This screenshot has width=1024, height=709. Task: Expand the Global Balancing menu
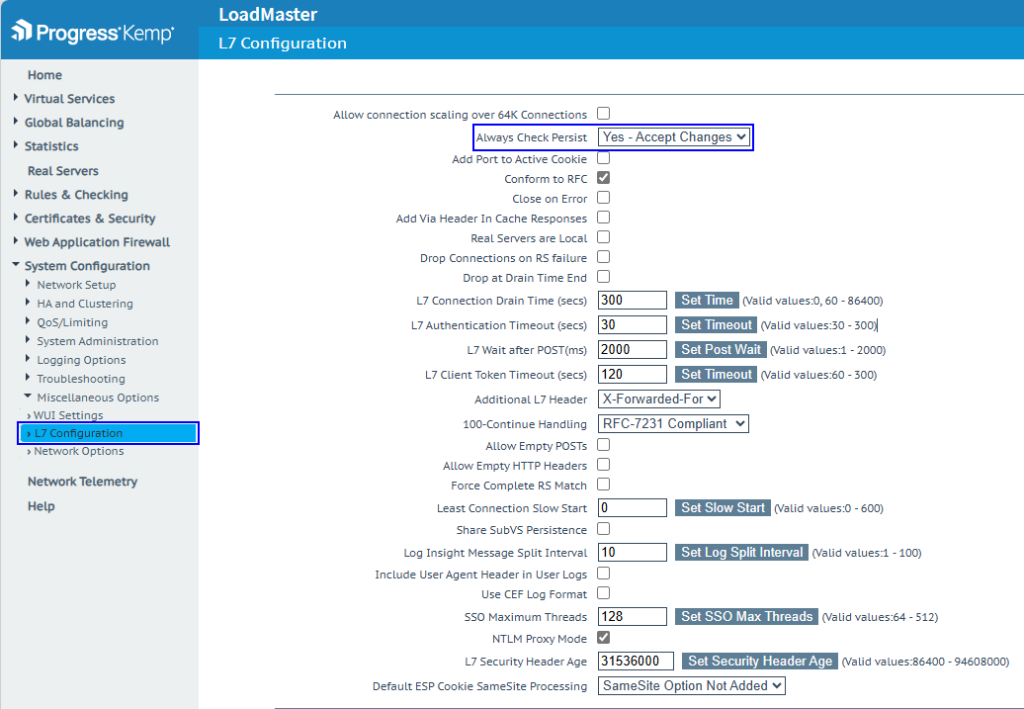click(x=74, y=122)
